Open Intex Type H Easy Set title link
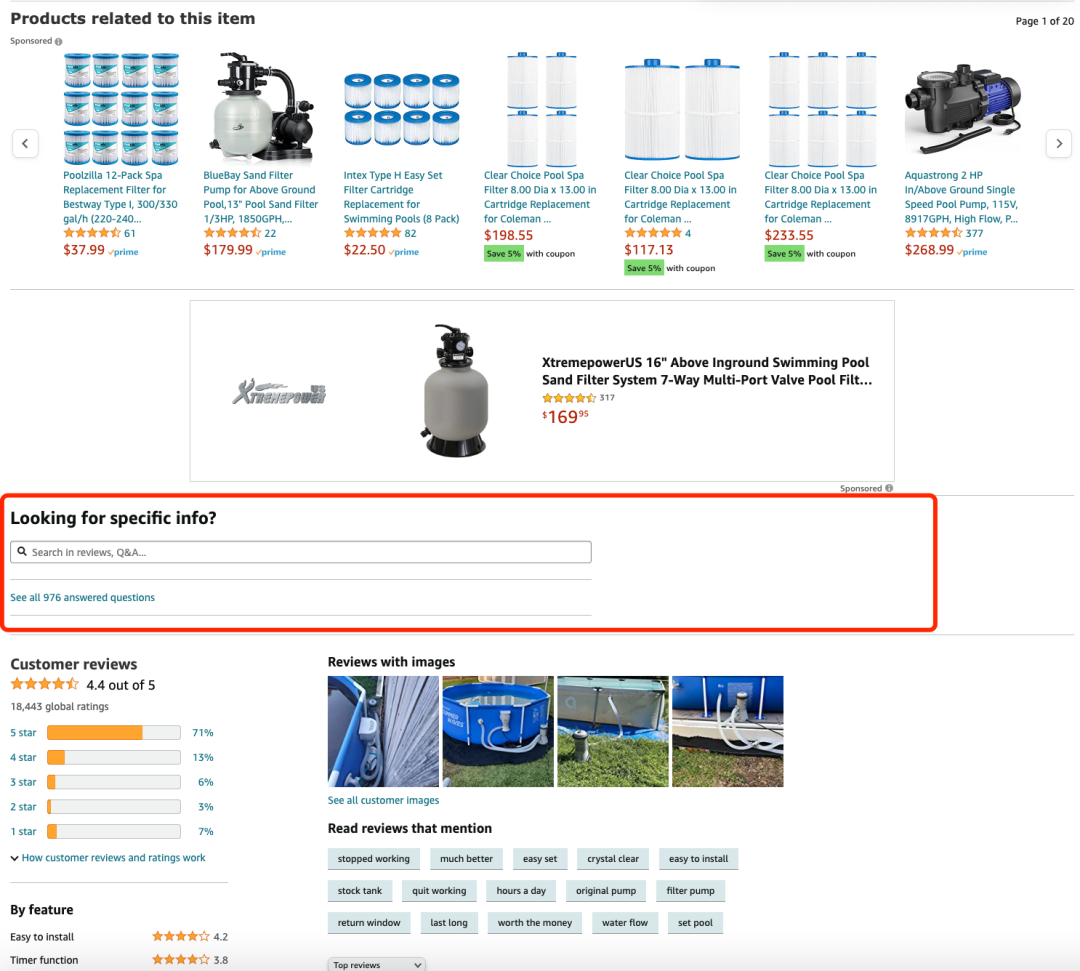 402,197
